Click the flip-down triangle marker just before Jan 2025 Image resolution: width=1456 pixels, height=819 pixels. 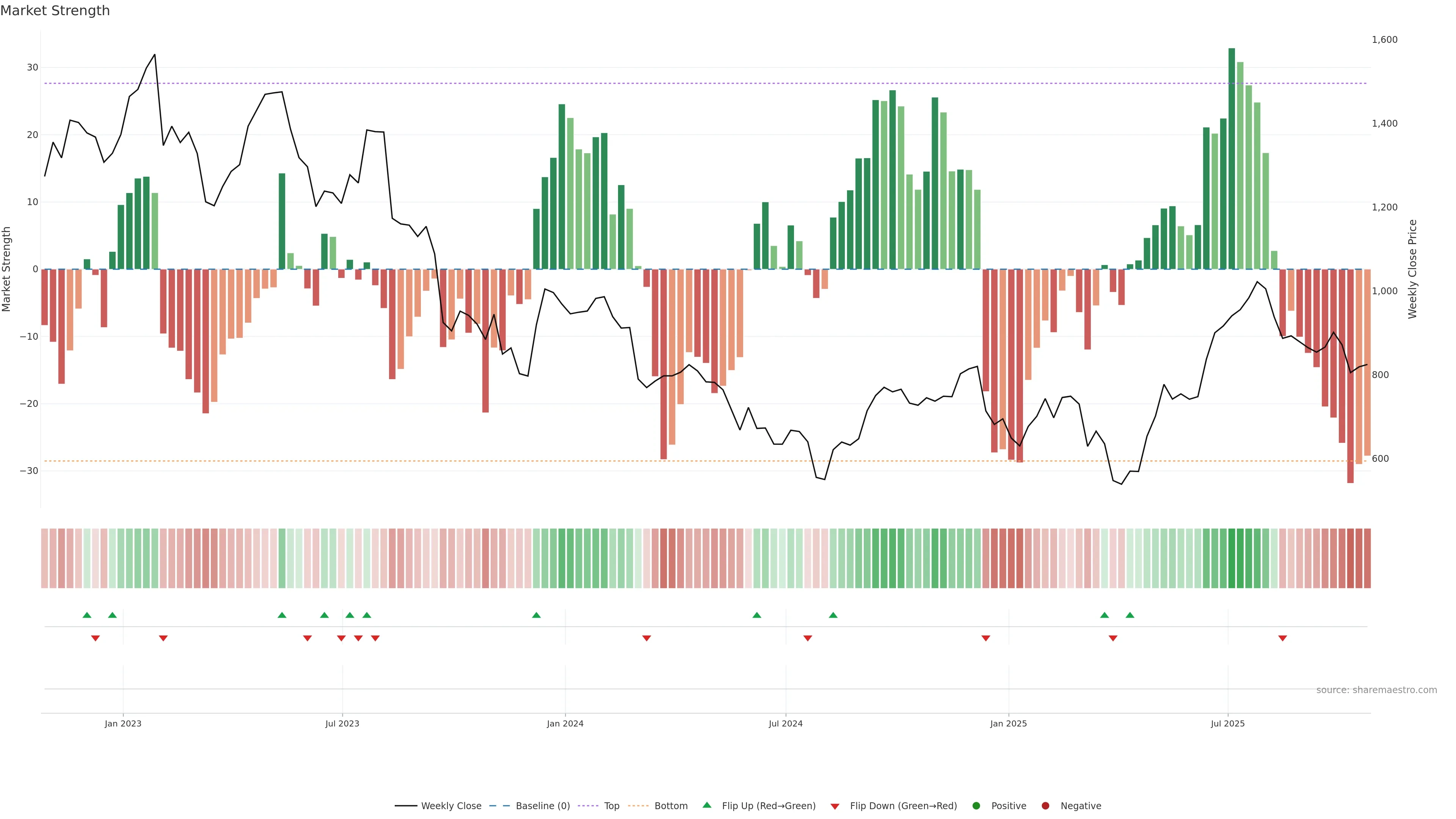tap(986, 638)
